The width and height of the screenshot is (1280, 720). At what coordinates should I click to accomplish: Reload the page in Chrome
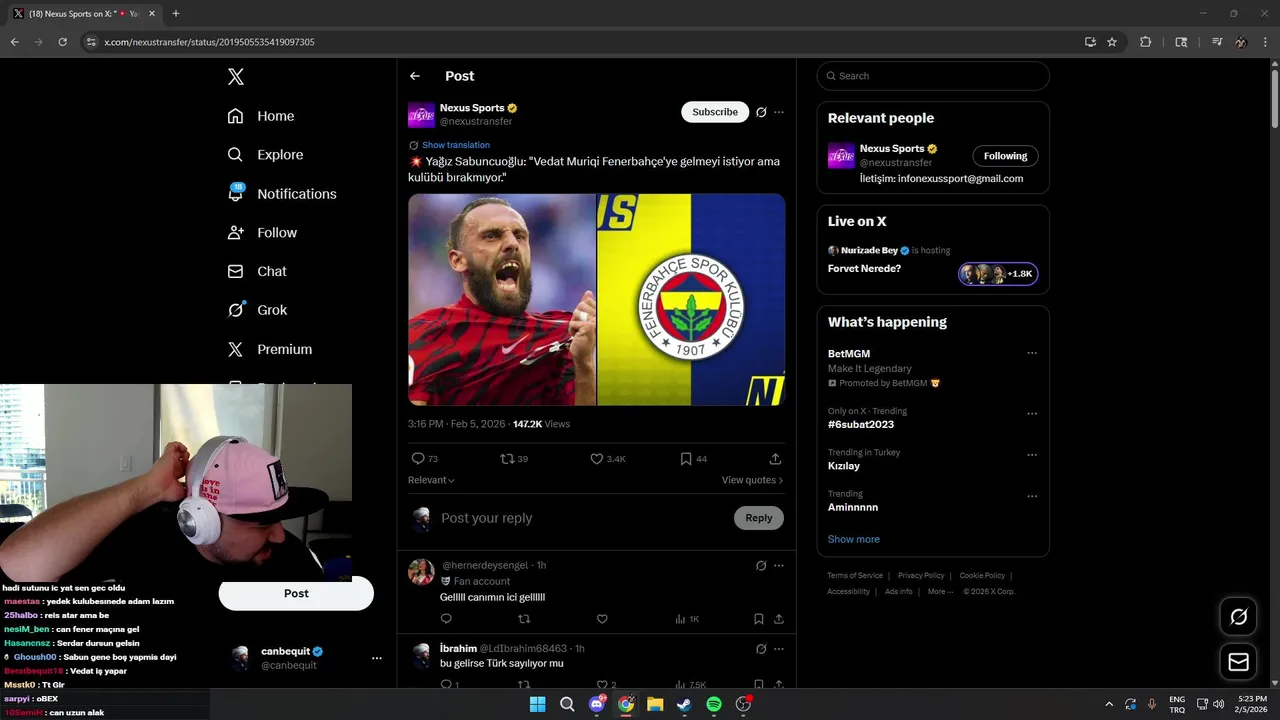click(x=62, y=42)
